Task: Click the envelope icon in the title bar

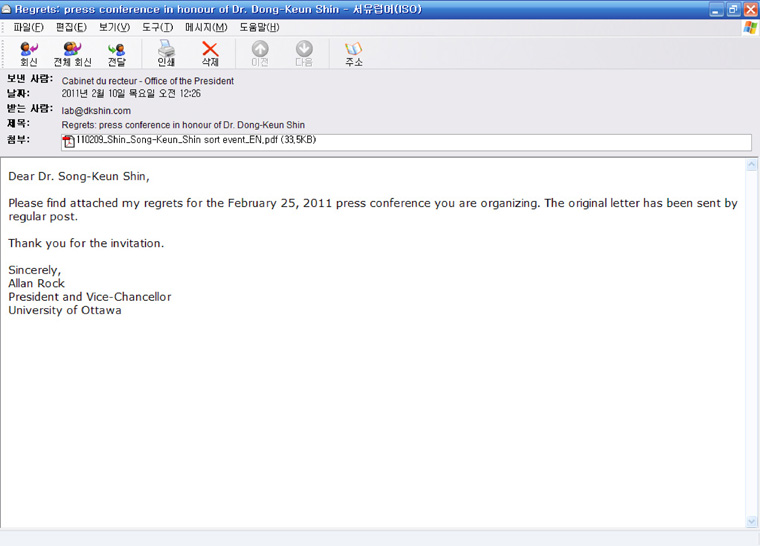Action: point(7,9)
